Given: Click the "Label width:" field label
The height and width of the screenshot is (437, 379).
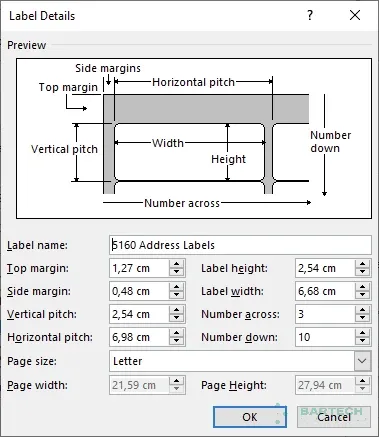Looking at the screenshot, I should coord(232,291).
